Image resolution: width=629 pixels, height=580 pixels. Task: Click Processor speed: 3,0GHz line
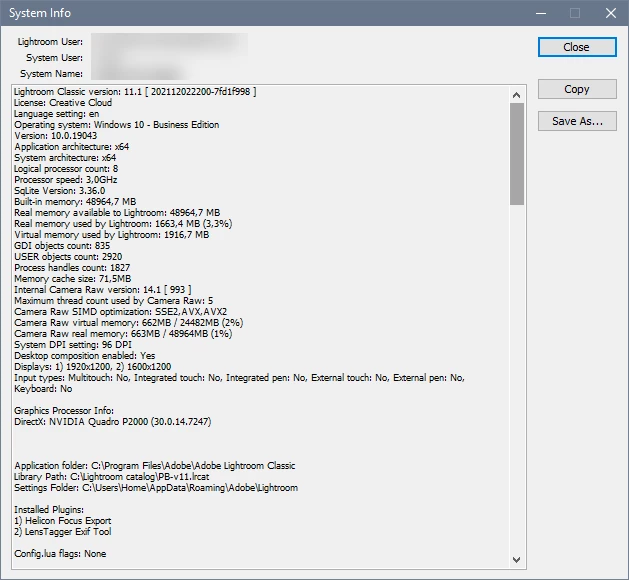65,180
